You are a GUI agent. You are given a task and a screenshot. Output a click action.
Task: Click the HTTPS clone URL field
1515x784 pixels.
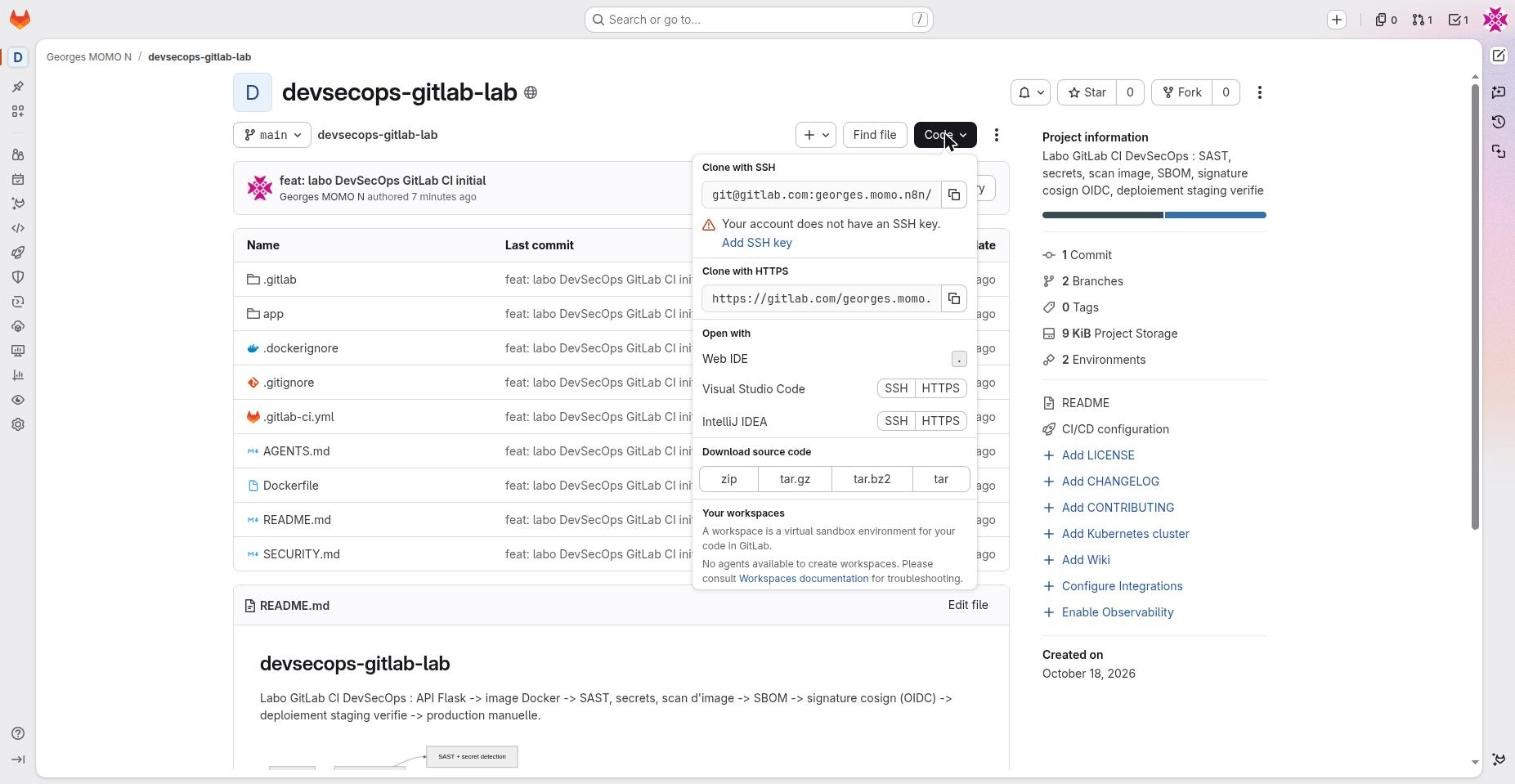pyautogui.click(x=821, y=299)
